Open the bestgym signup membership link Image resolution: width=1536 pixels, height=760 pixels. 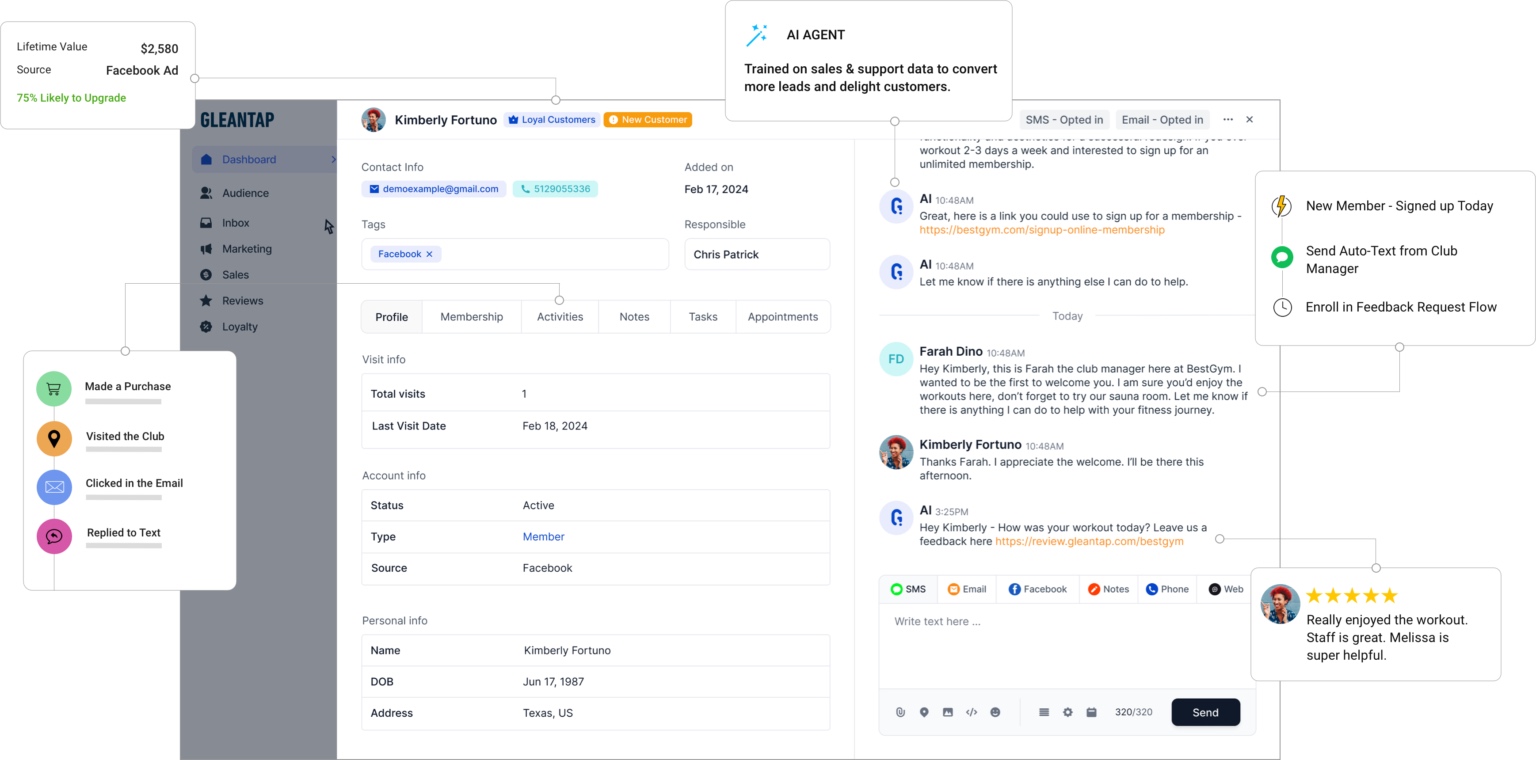1042,230
